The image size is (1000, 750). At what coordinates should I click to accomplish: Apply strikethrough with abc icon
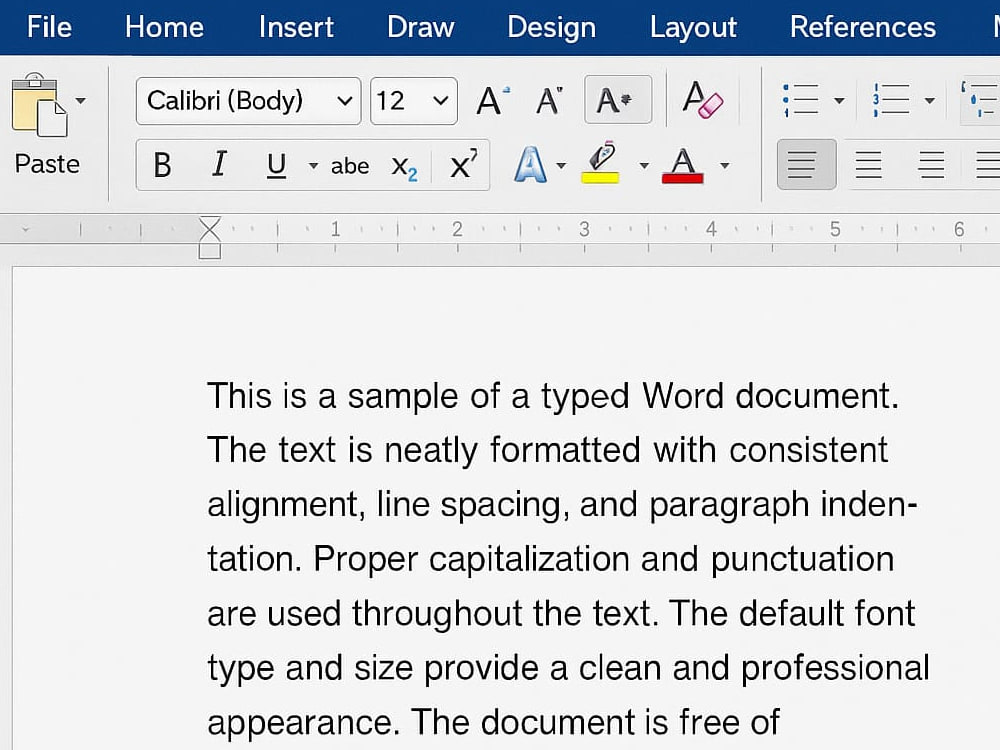(x=349, y=166)
